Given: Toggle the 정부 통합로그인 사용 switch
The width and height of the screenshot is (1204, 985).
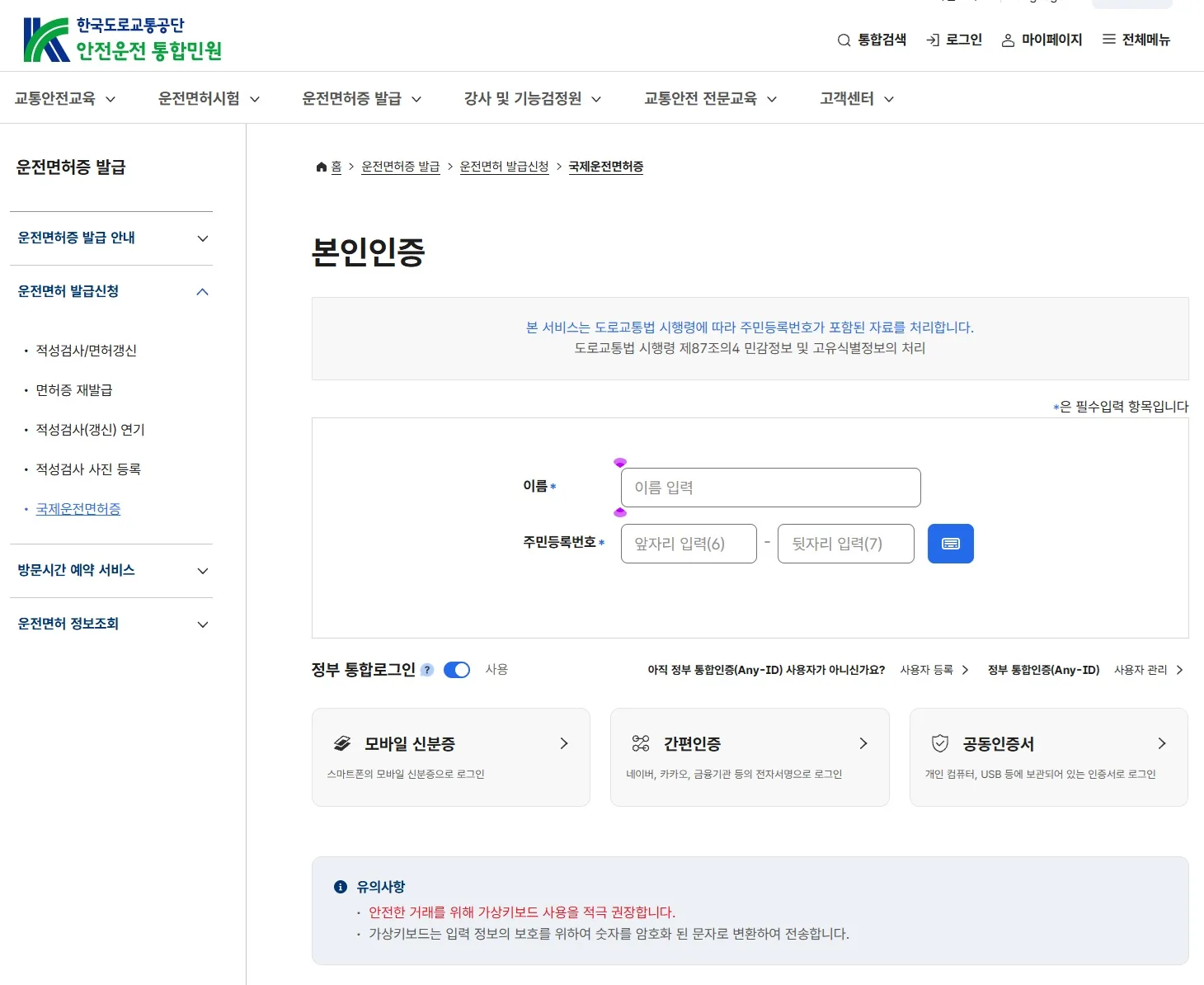Looking at the screenshot, I should click(457, 670).
